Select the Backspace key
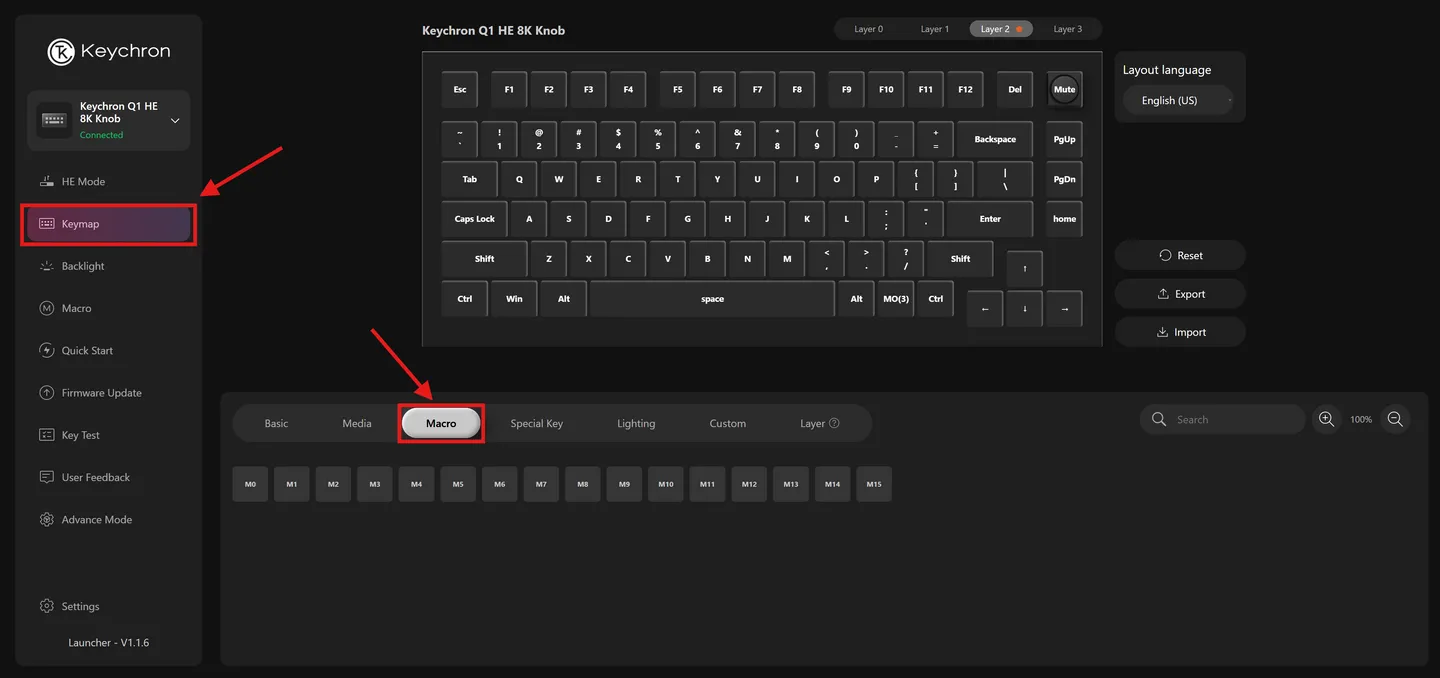The image size is (1440, 678). tap(995, 139)
